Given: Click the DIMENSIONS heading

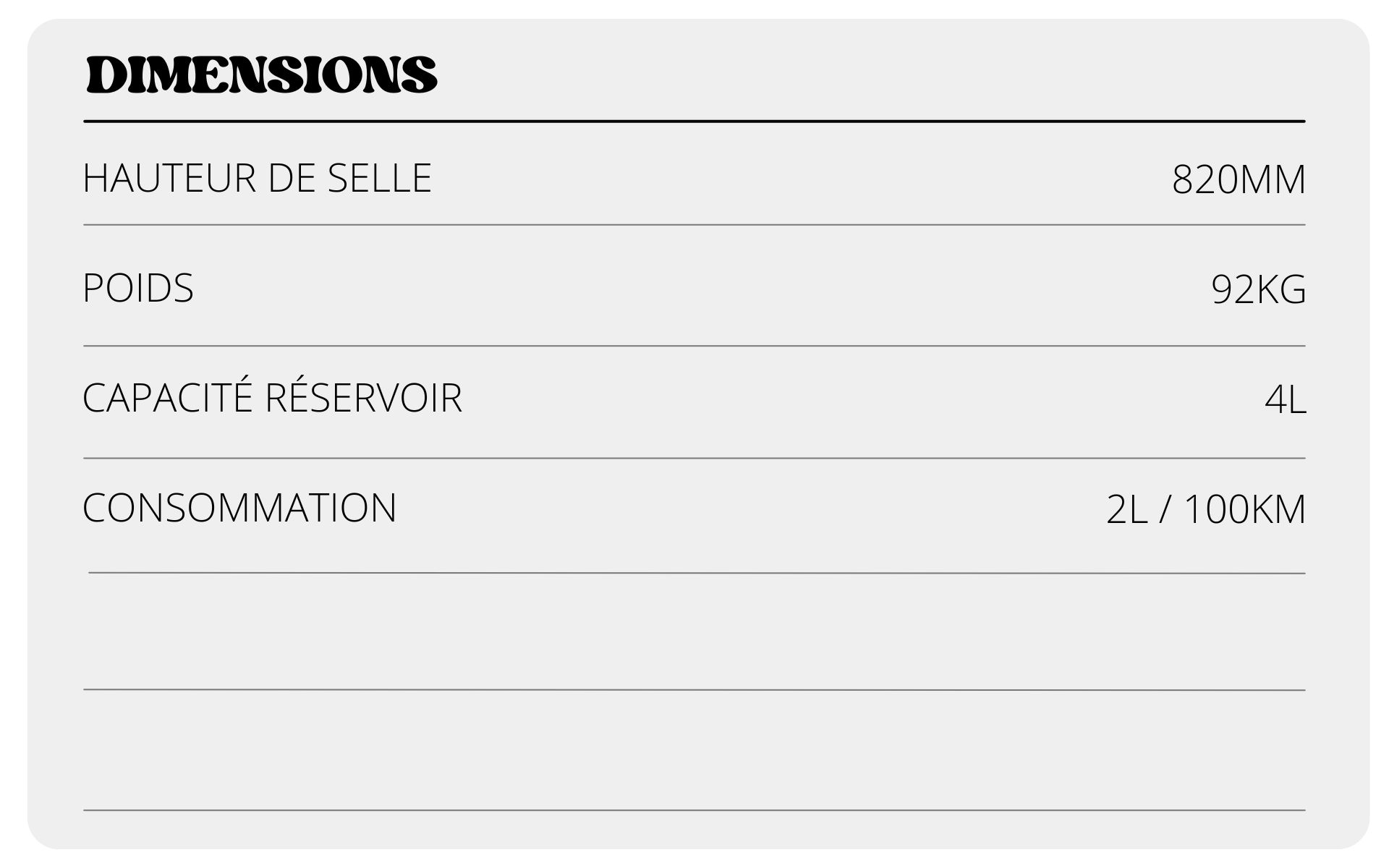Looking at the screenshot, I should [x=261, y=75].
